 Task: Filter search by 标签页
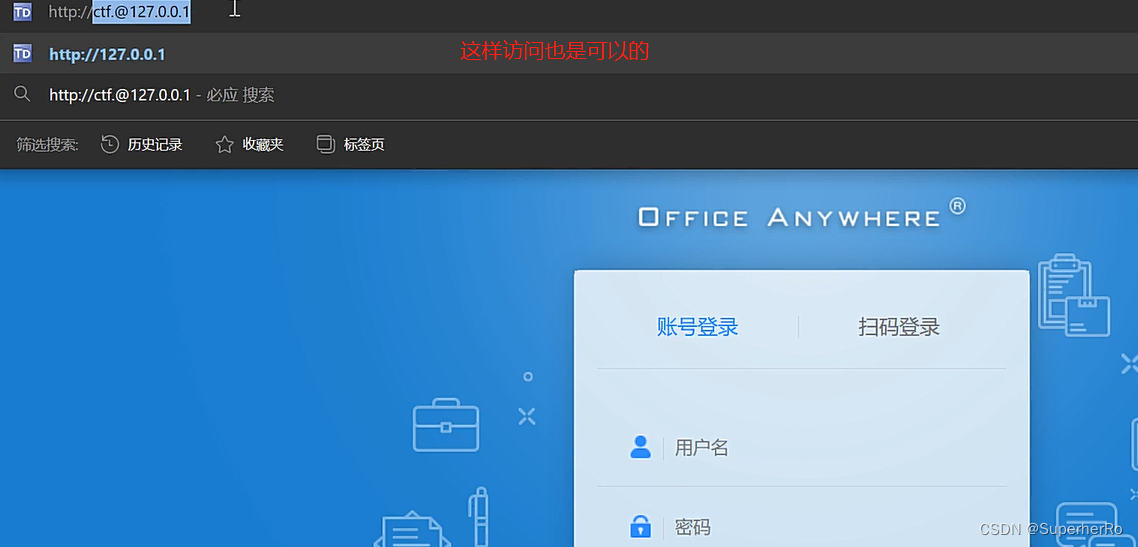click(351, 144)
